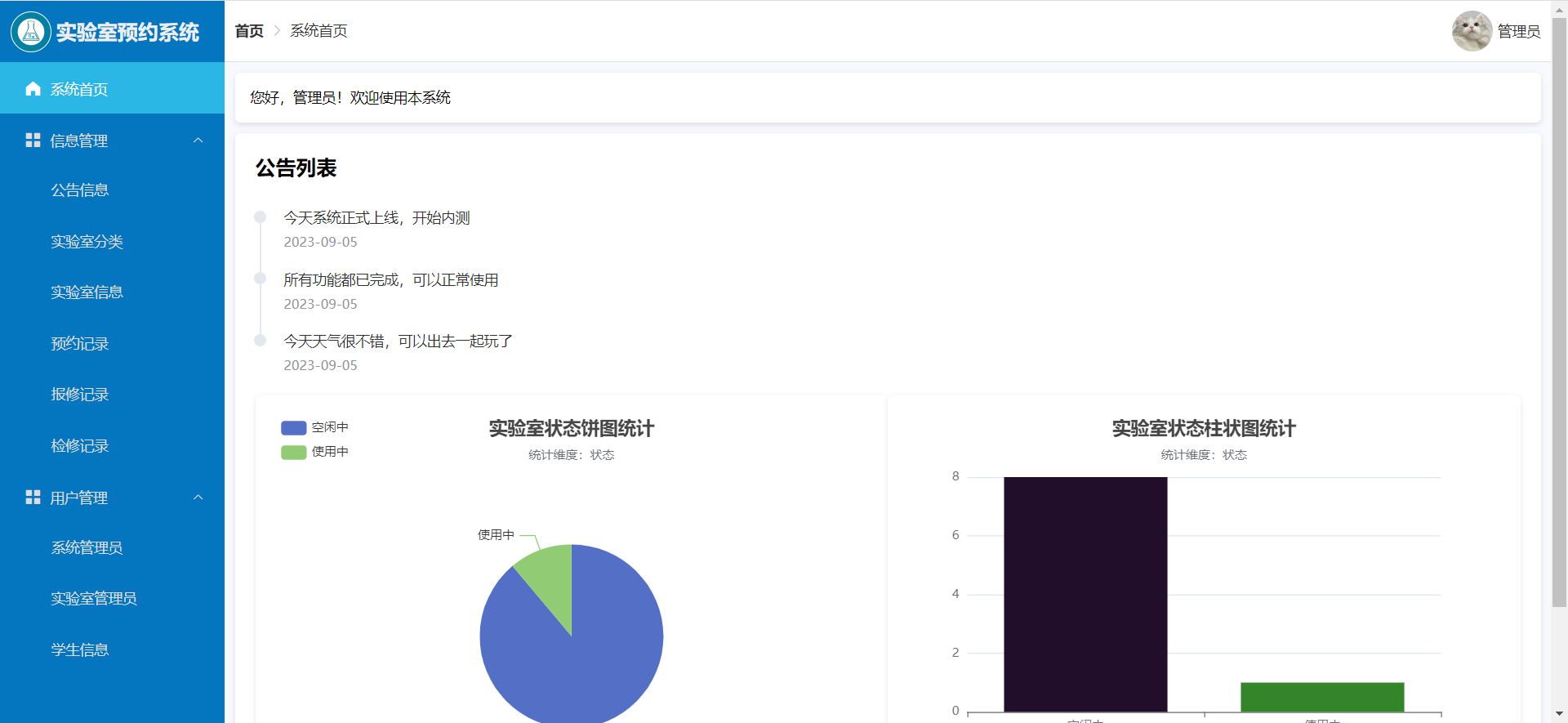This screenshot has height=723, width=1568.
Task: Click the tall dark bar in bar chart
Action: (x=1085, y=594)
